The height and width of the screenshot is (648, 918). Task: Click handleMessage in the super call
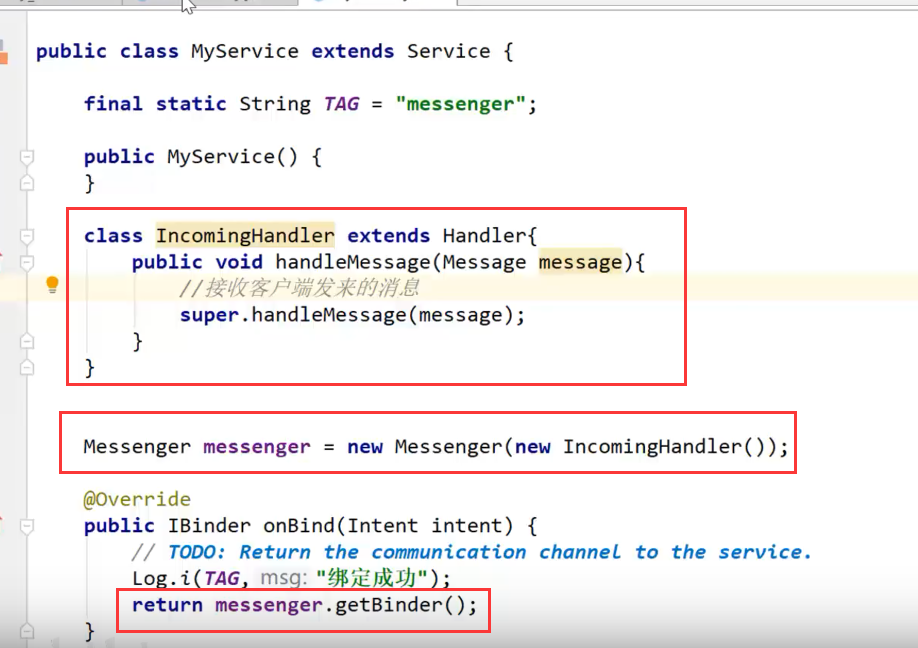pos(329,315)
